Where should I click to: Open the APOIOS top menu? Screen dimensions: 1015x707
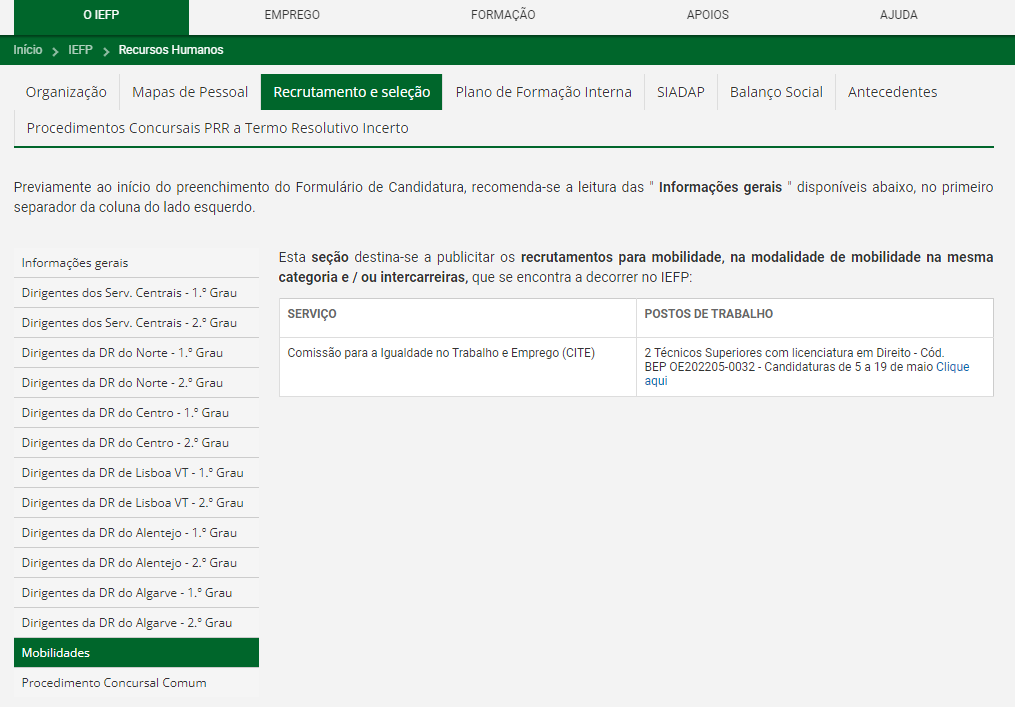click(708, 15)
